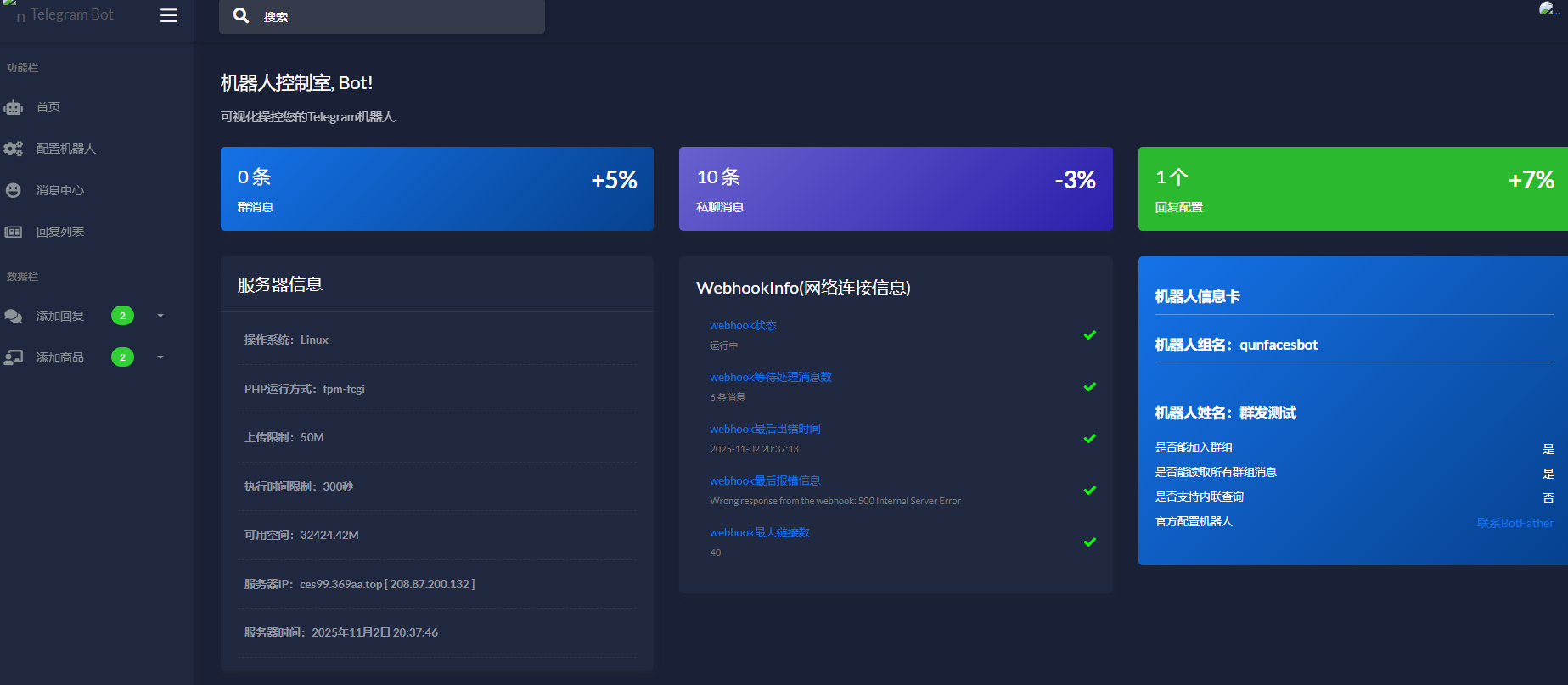
Task: Click the 2025-11-02 20:37:13 timestamp
Action: tap(754, 449)
